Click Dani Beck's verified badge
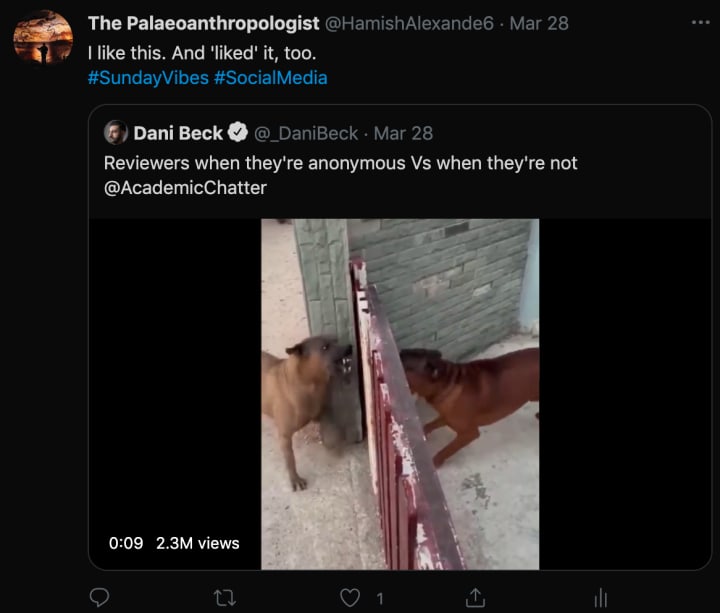The image size is (720, 613). click(x=238, y=133)
